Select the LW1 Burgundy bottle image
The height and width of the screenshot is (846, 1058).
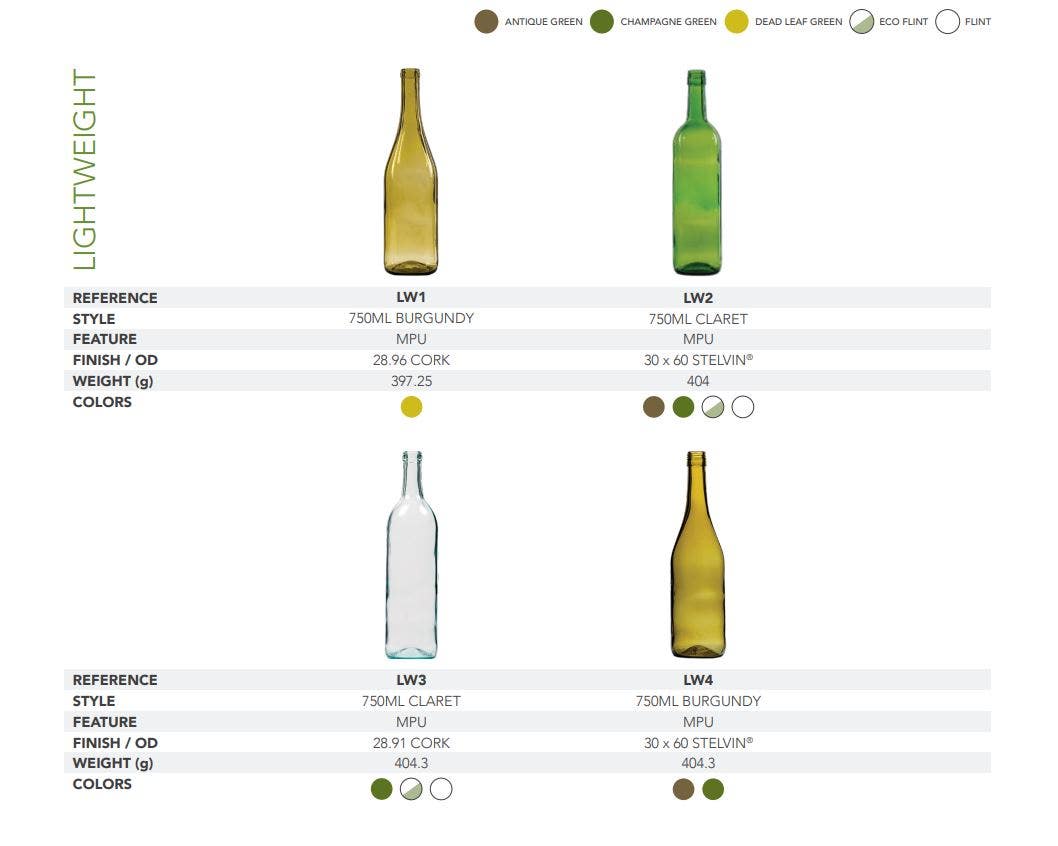(411, 171)
